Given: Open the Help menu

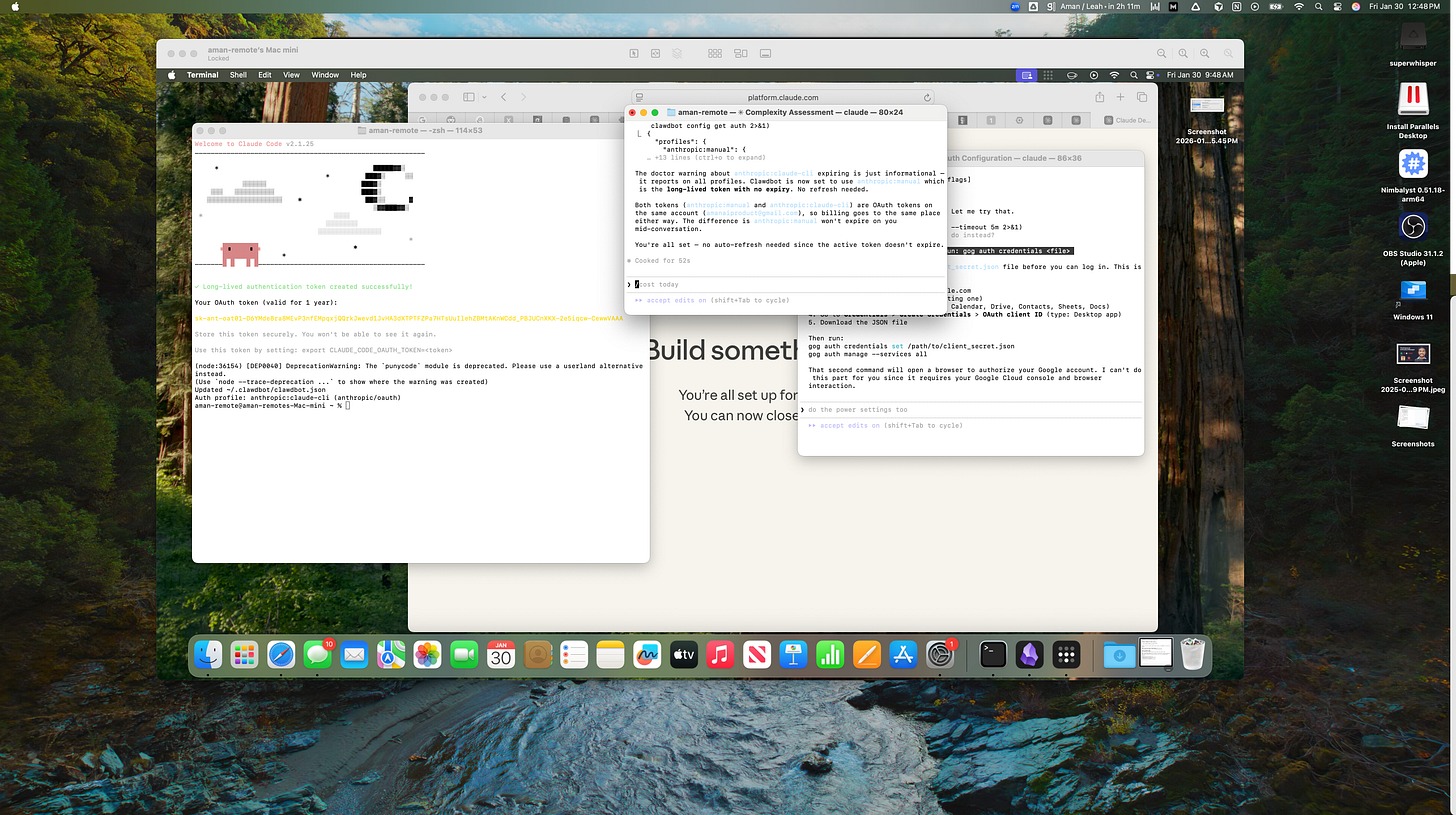Looking at the screenshot, I should point(358,75).
